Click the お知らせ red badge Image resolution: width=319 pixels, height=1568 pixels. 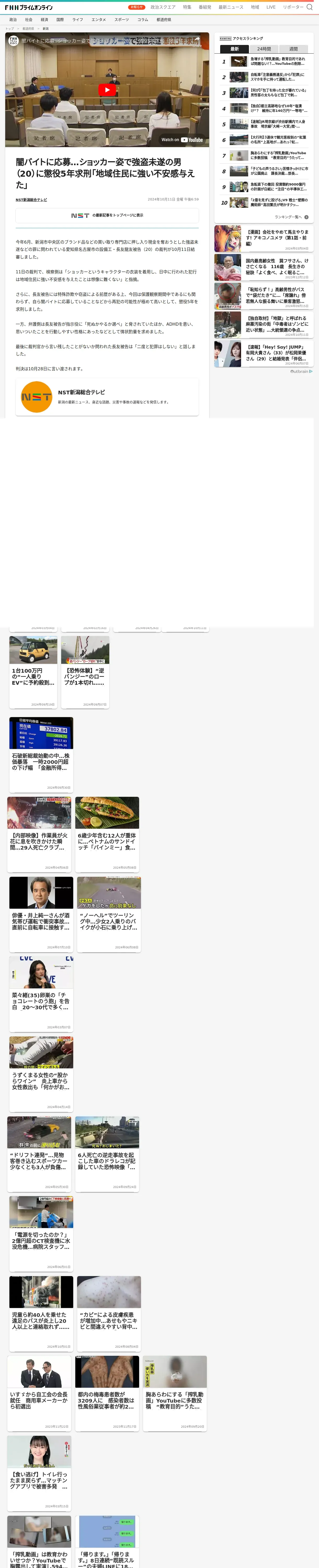pos(136,7)
